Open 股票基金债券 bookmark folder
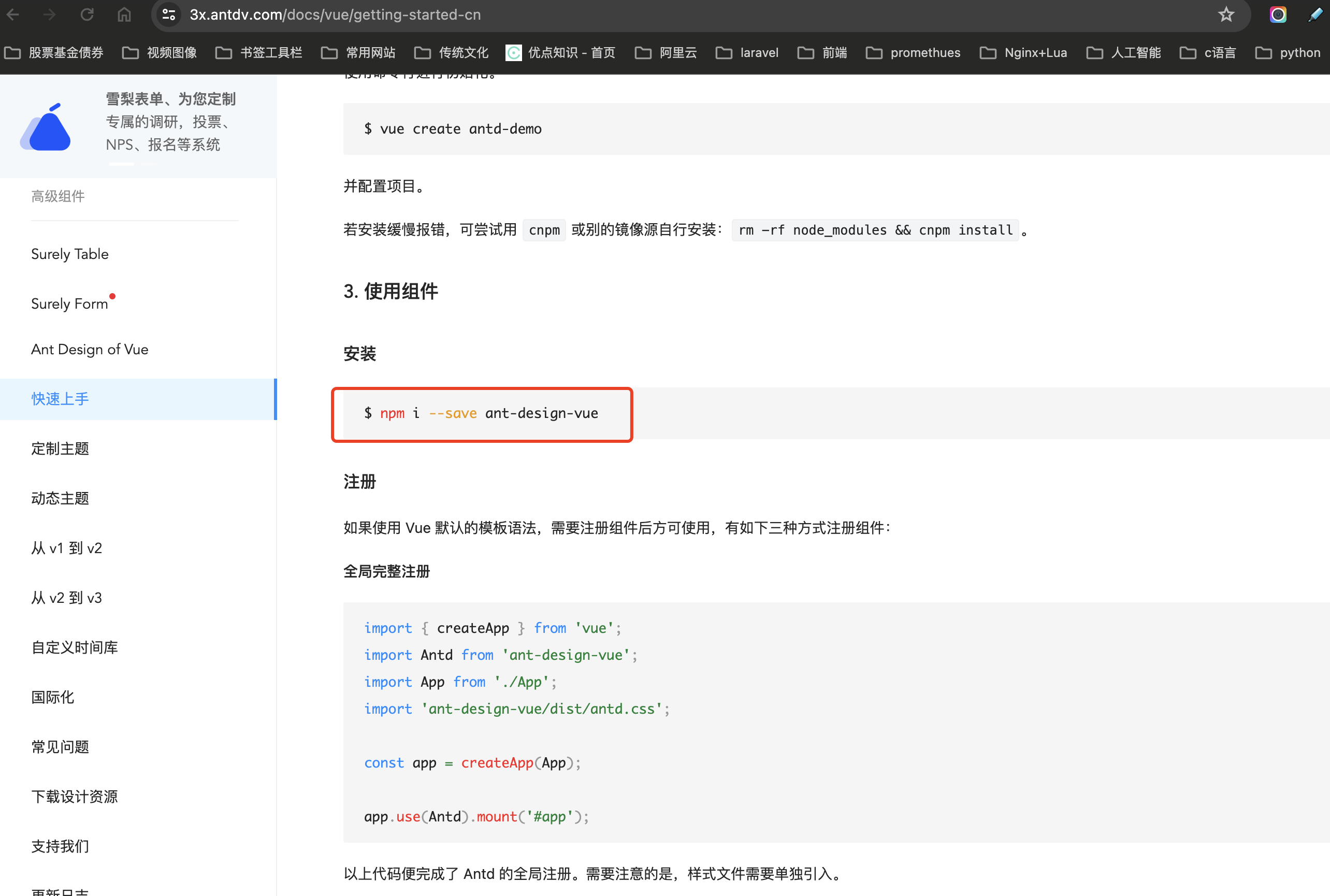 [54, 53]
